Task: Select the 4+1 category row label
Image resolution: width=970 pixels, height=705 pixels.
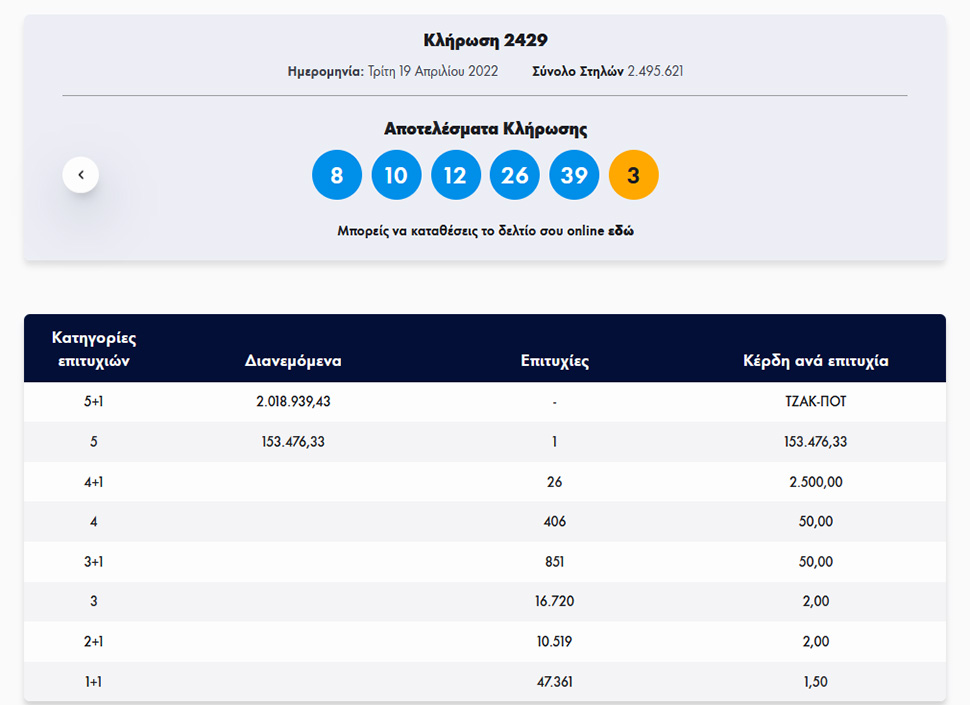Action: point(94,482)
